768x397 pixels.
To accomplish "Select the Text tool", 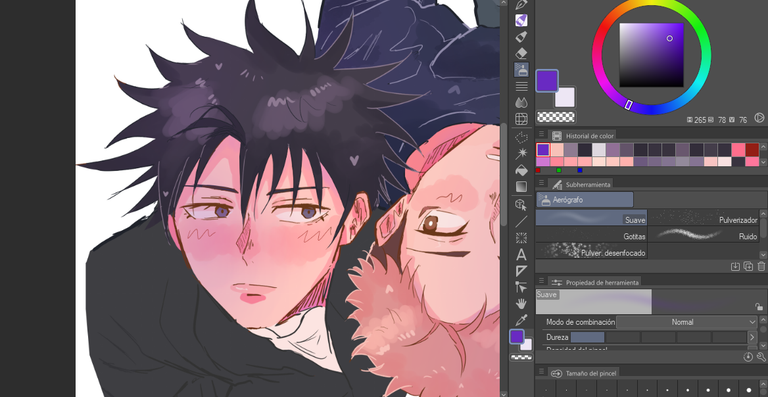I will (x=522, y=255).
